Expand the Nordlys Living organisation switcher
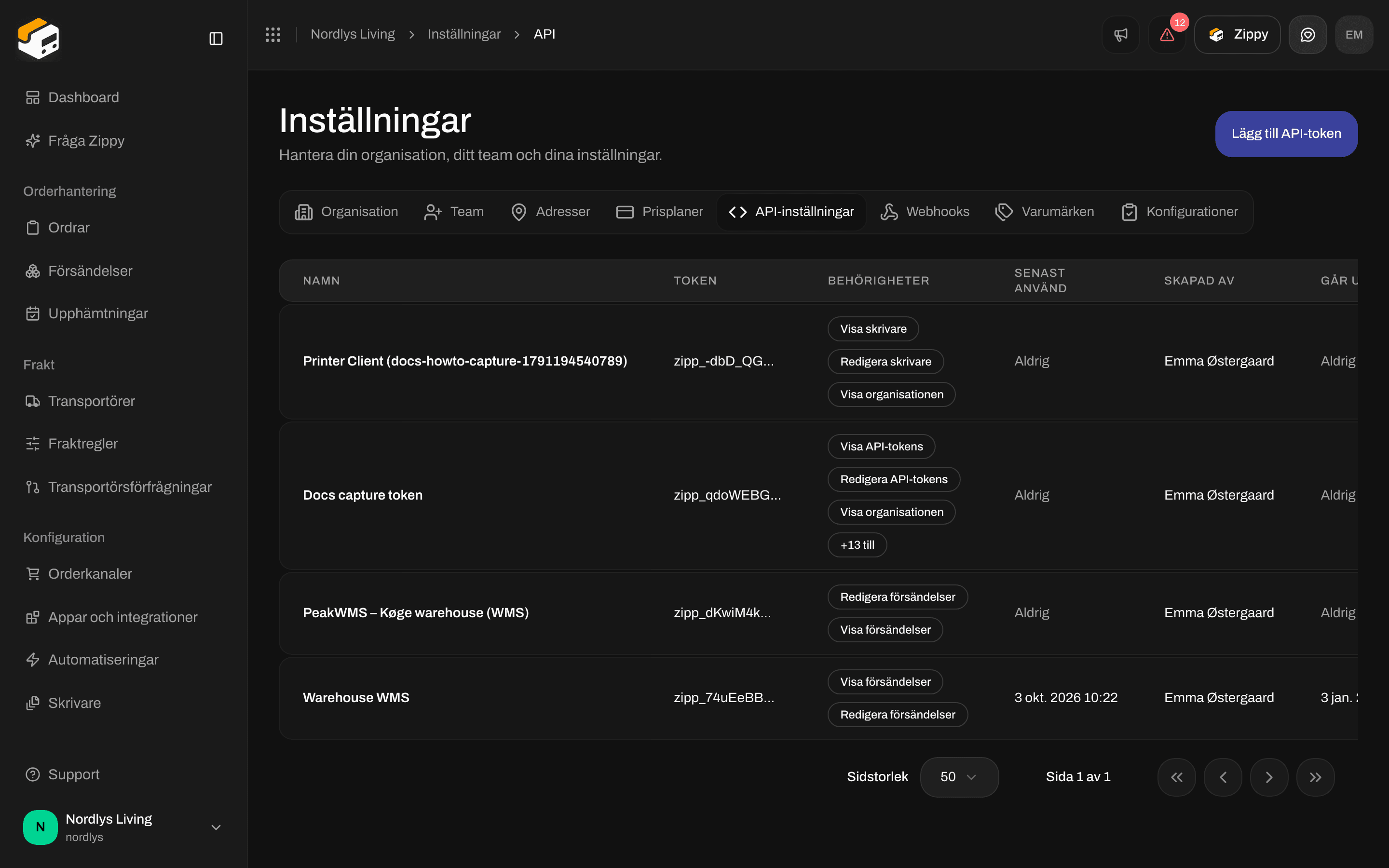1389x868 pixels. point(123,827)
